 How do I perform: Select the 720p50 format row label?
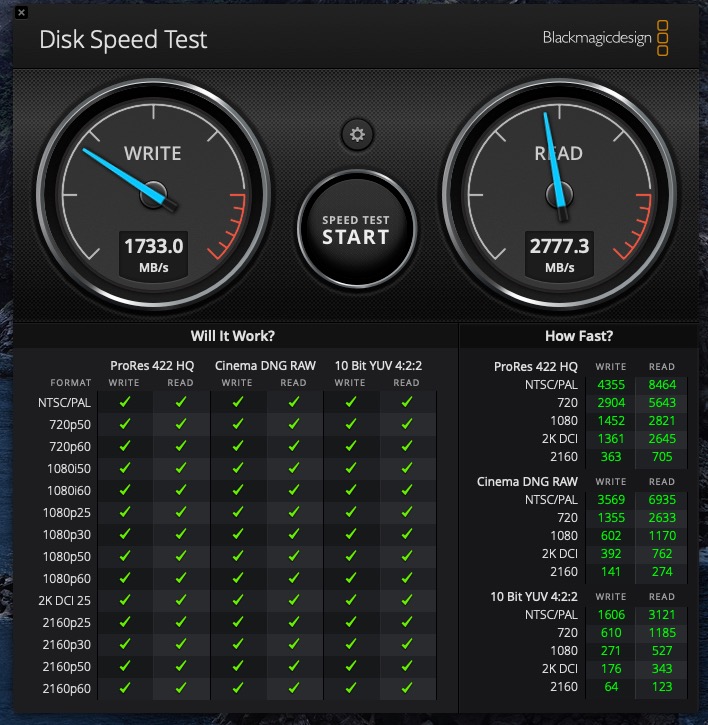(x=70, y=425)
